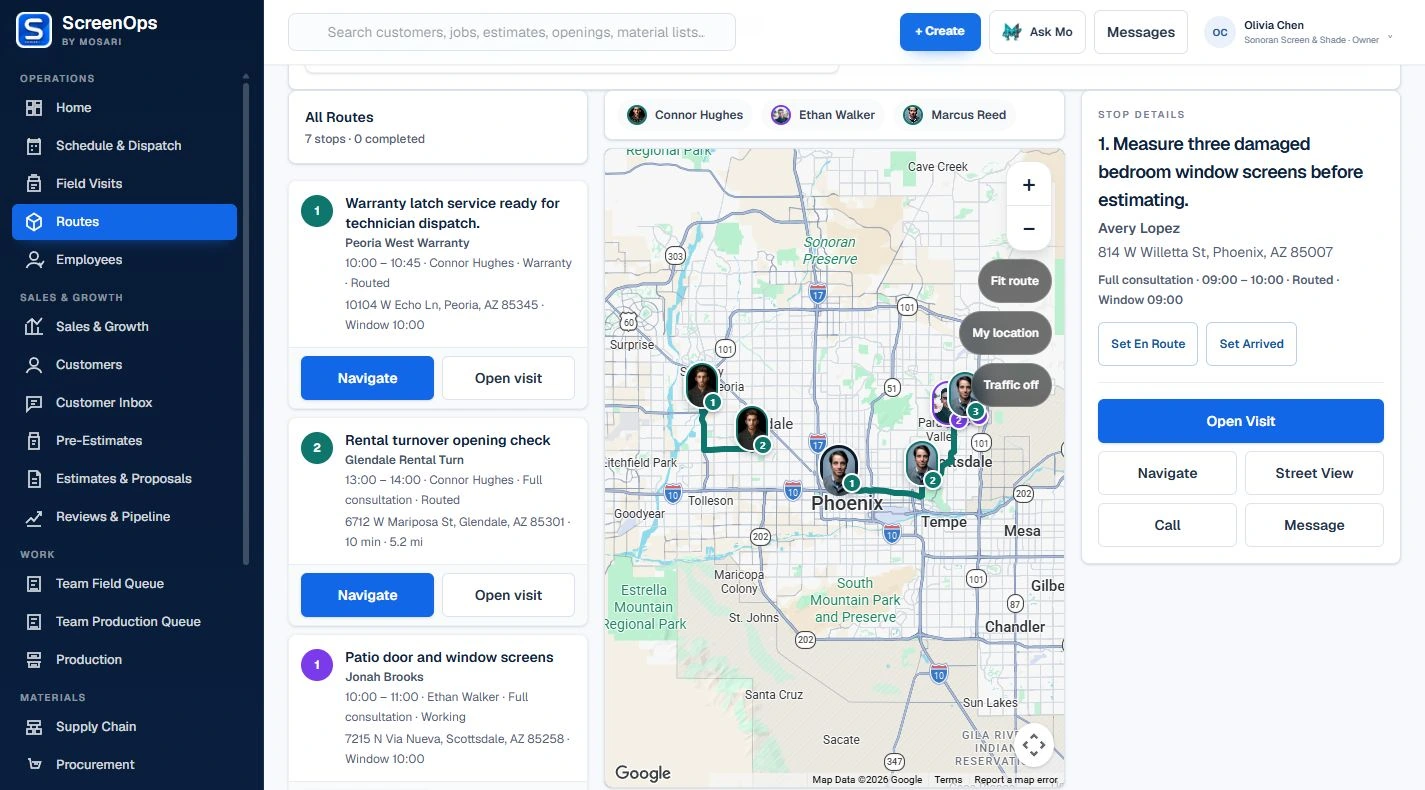Toggle Marcus Reed route filter chip
Image resolution: width=1425 pixels, height=790 pixels.
click(x=955, y=115)
